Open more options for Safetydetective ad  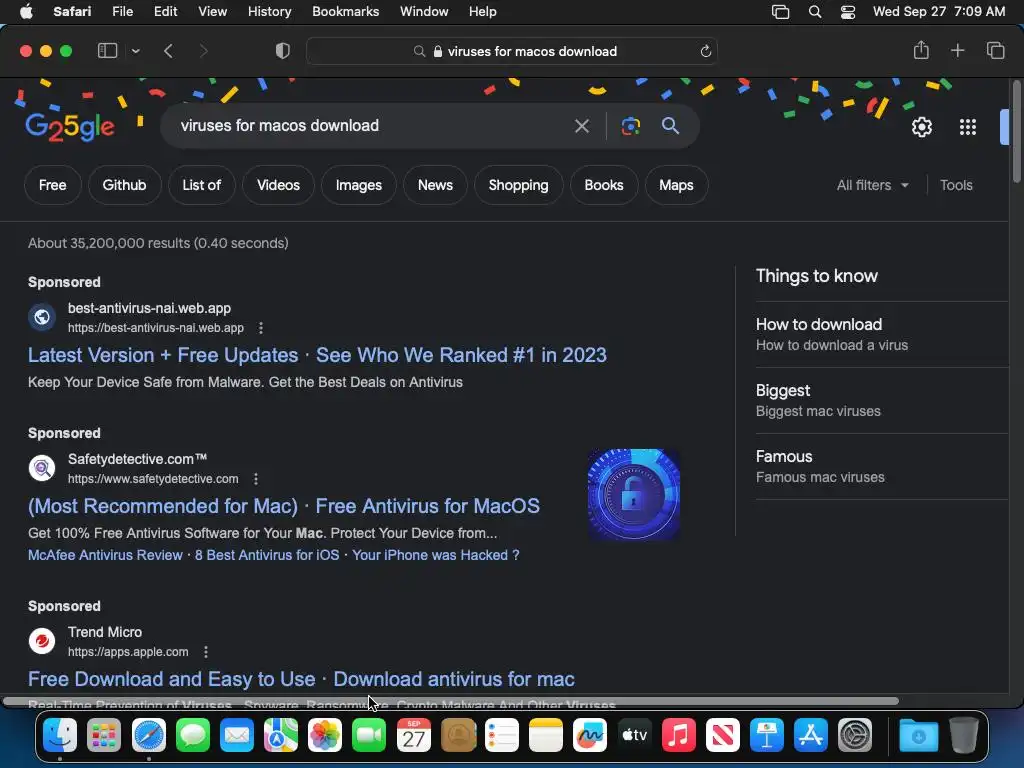[x=255, y=479]
